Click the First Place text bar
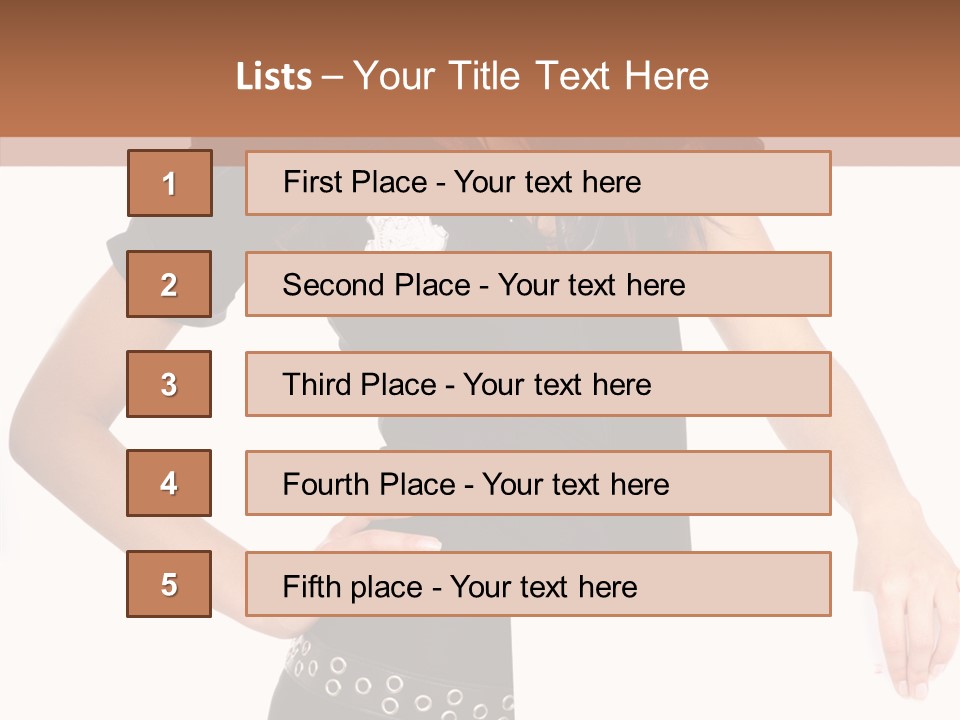 (x=538, y=183)
